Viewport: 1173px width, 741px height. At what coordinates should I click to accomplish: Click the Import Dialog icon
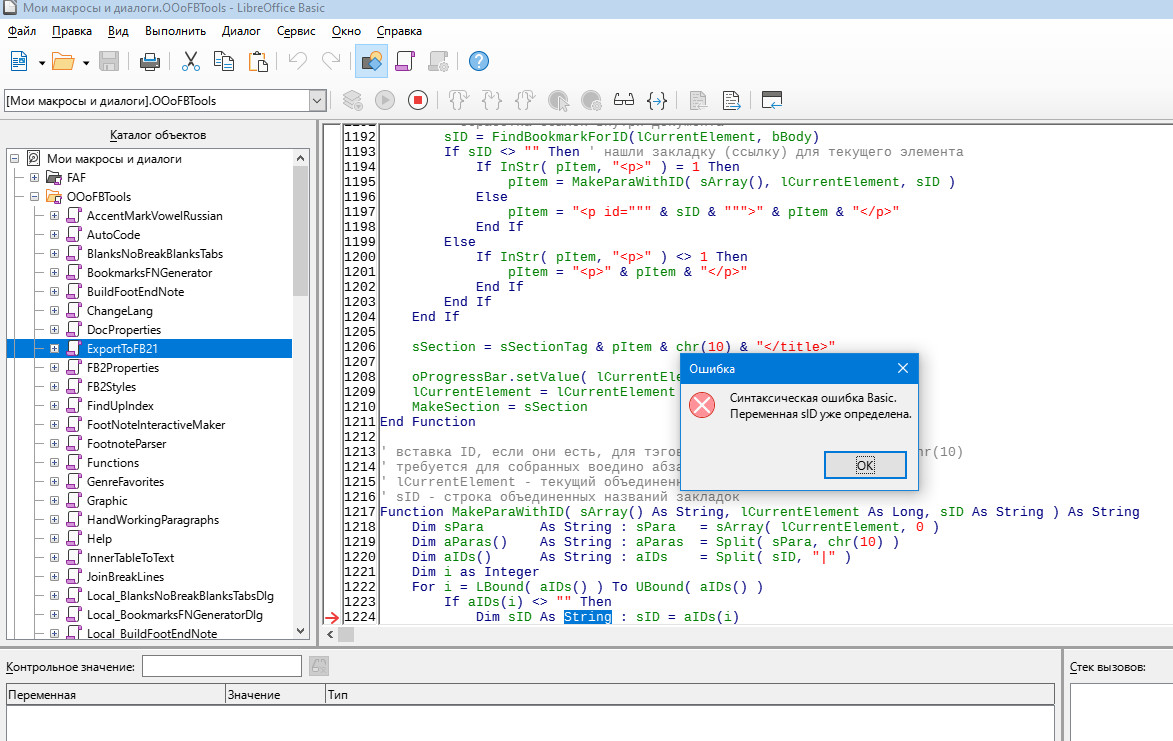coord(771,100)
